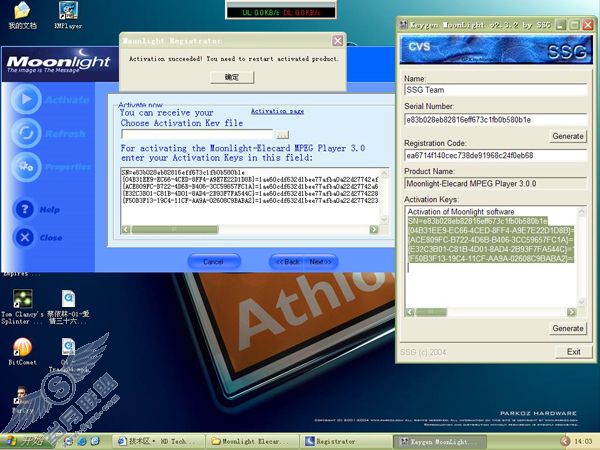
Task: Click the horizontal scrollbar thumb in Registrator keys
Action: pyautogui.click(x=175, y=230)
